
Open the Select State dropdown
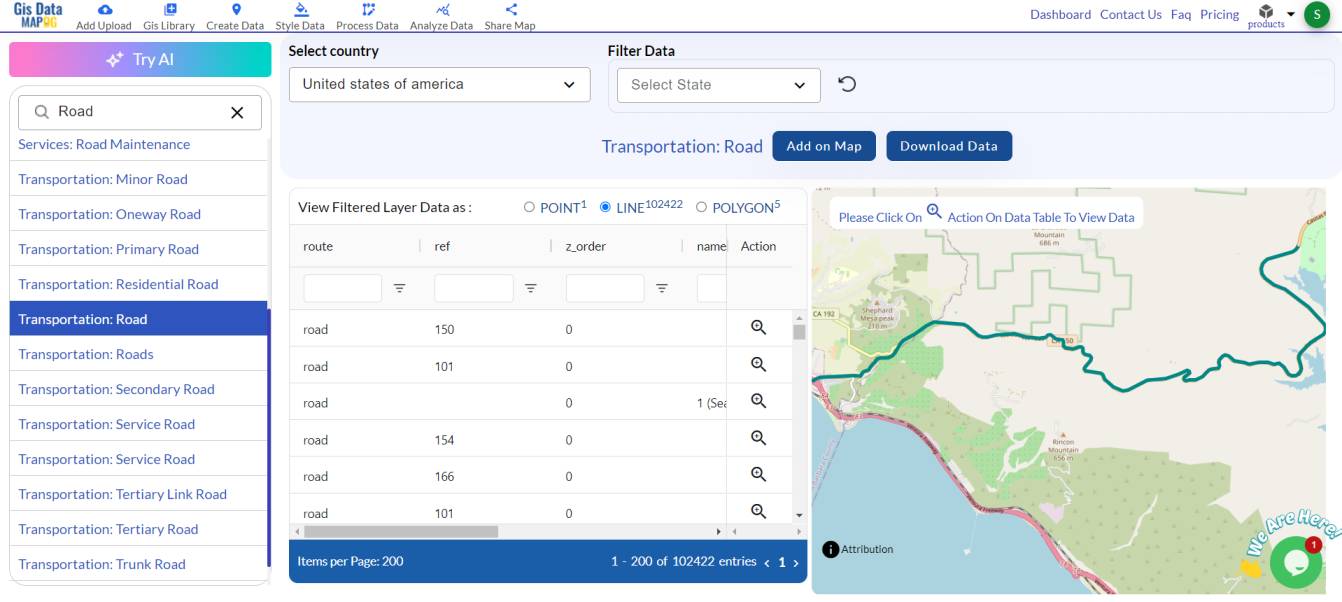pos(717,85)
